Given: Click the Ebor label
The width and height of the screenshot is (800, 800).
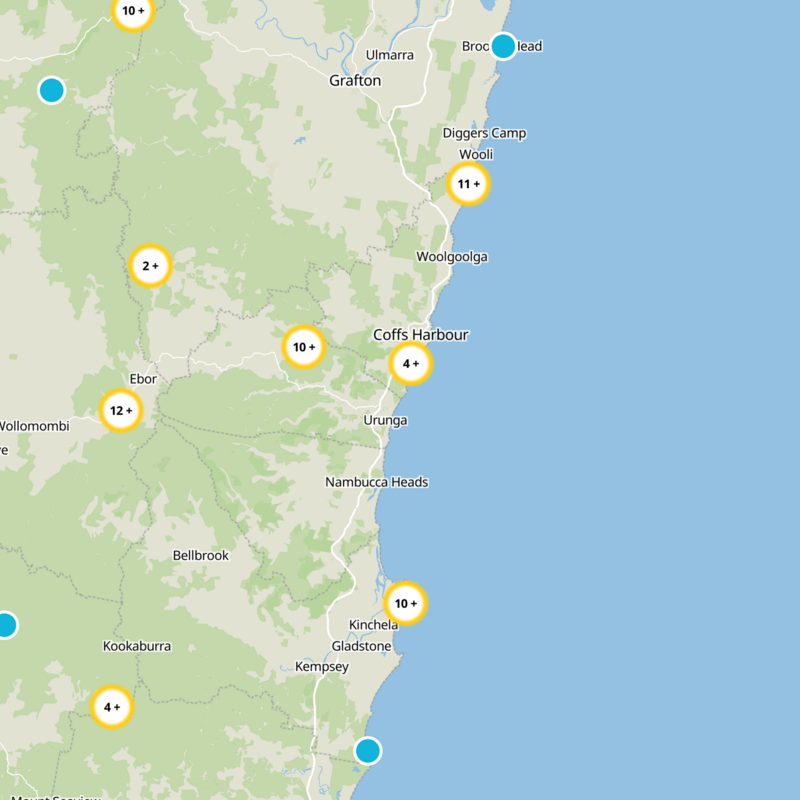Looking at the screenshot, I should pyautogui.click(x=143, y=379).
